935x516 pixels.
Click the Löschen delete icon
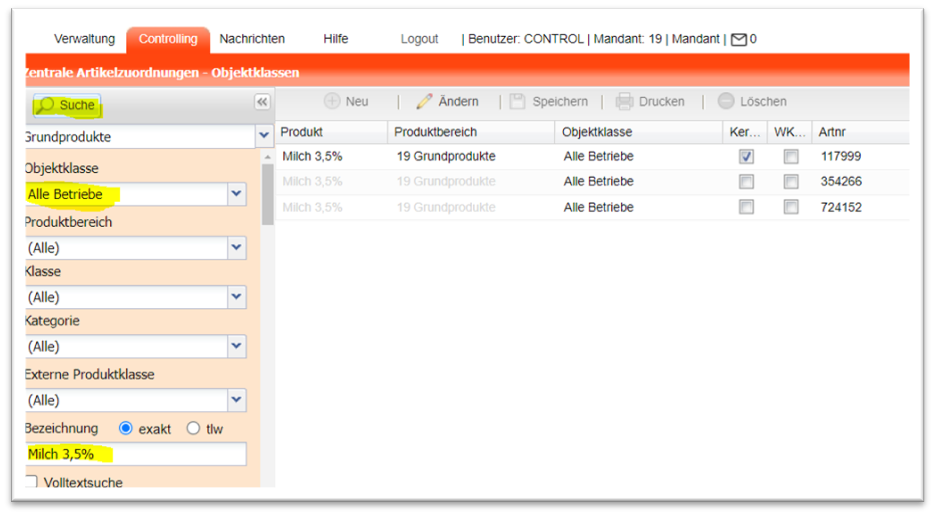click(726, 101)
